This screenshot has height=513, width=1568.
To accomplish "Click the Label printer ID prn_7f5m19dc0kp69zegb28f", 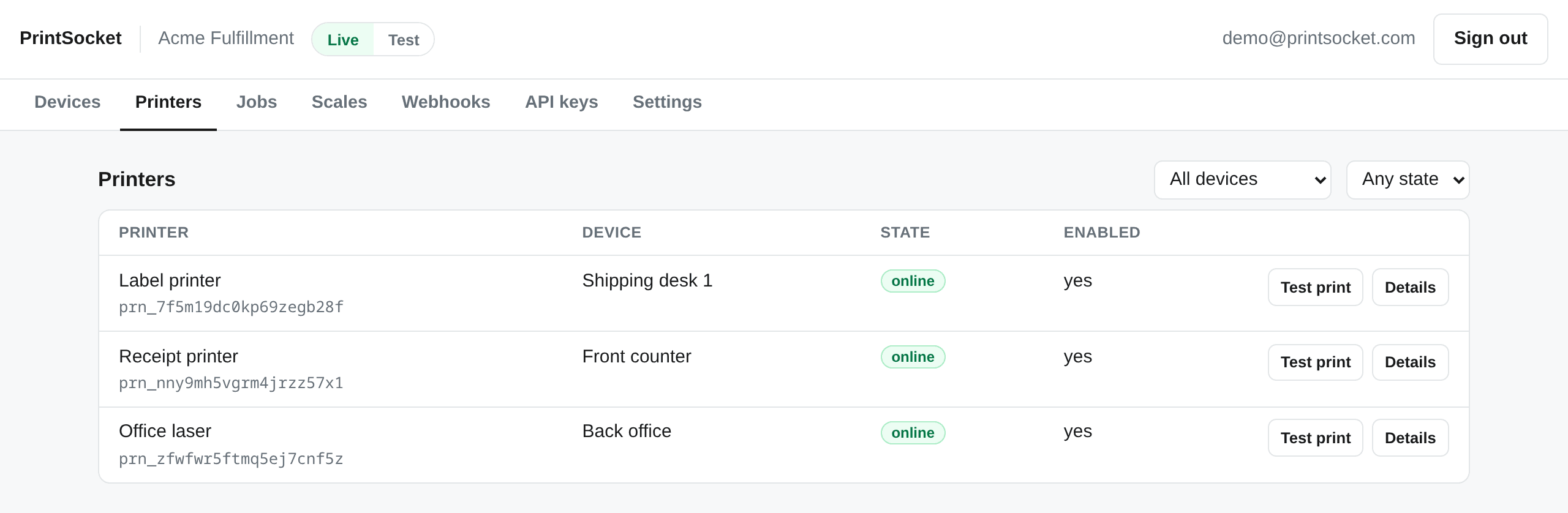I will click(231, 307).
